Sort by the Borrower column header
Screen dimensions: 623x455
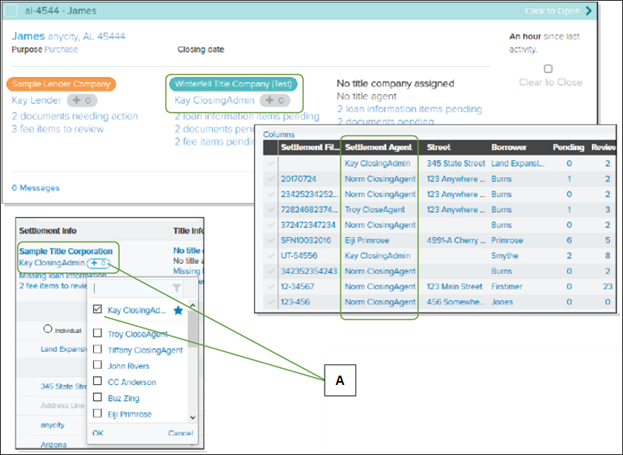(509, 147)
